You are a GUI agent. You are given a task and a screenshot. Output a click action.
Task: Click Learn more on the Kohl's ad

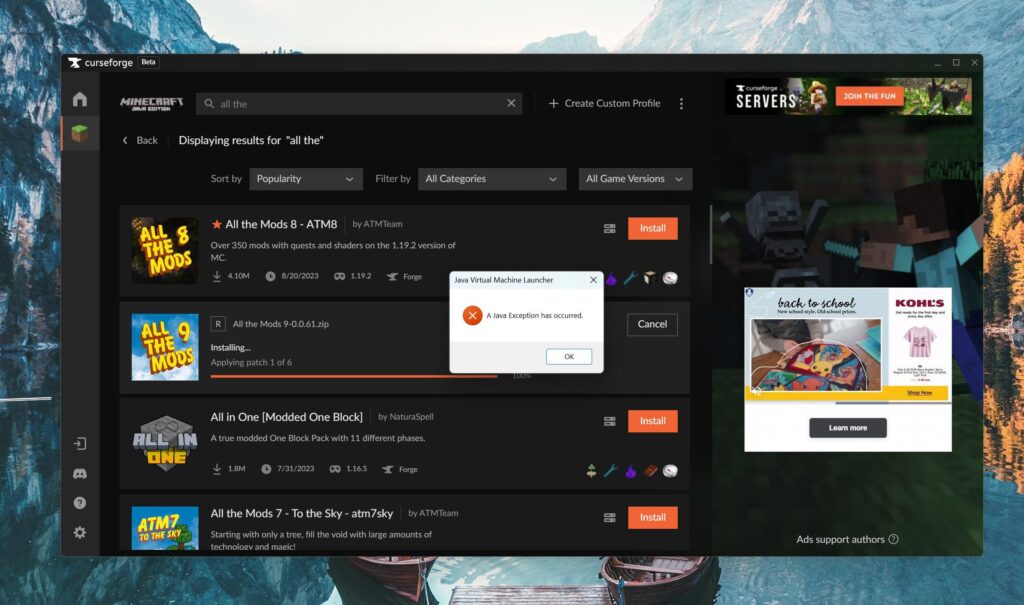[848, 428]
